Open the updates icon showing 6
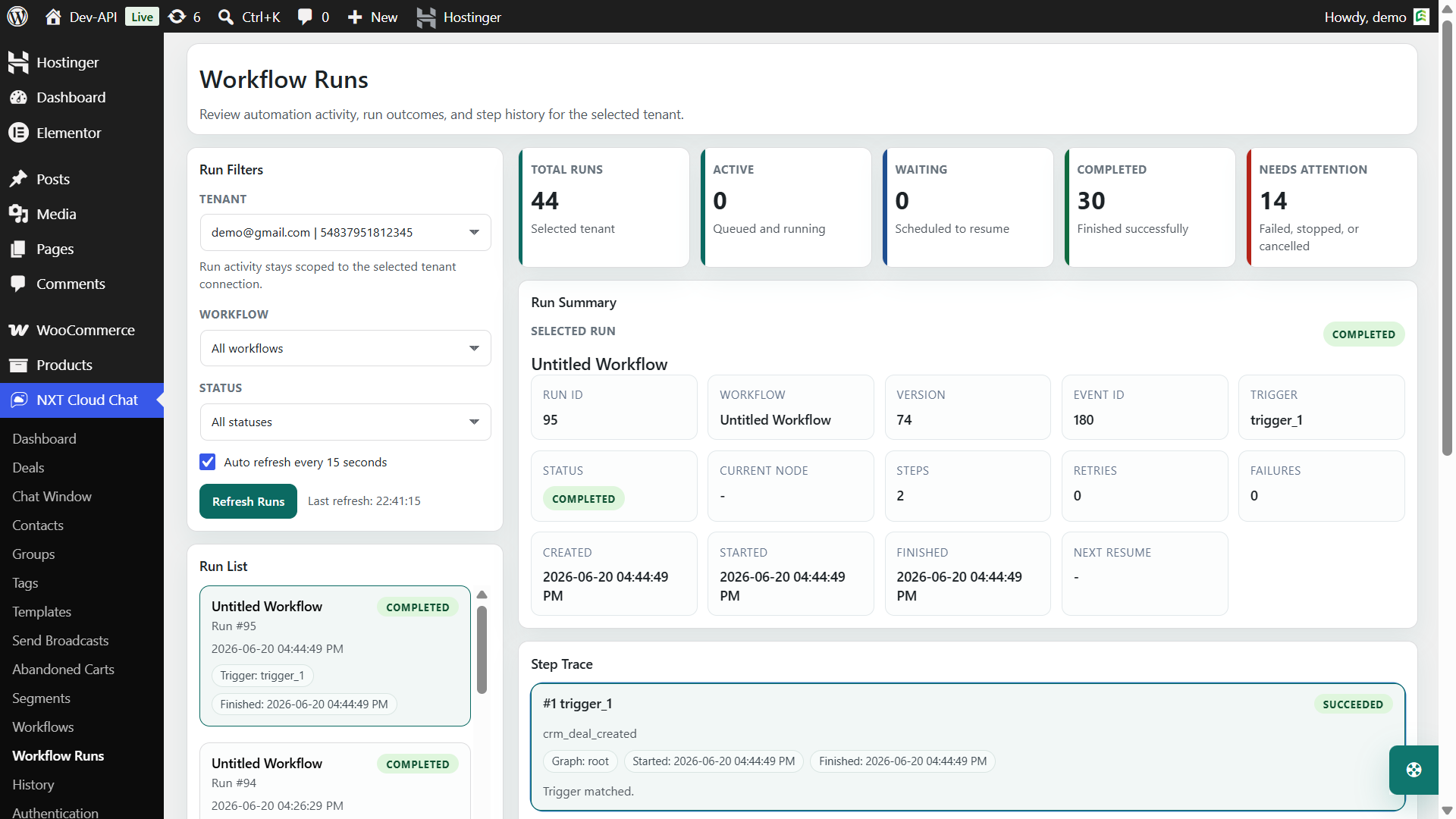 click(x=177, y=17)
